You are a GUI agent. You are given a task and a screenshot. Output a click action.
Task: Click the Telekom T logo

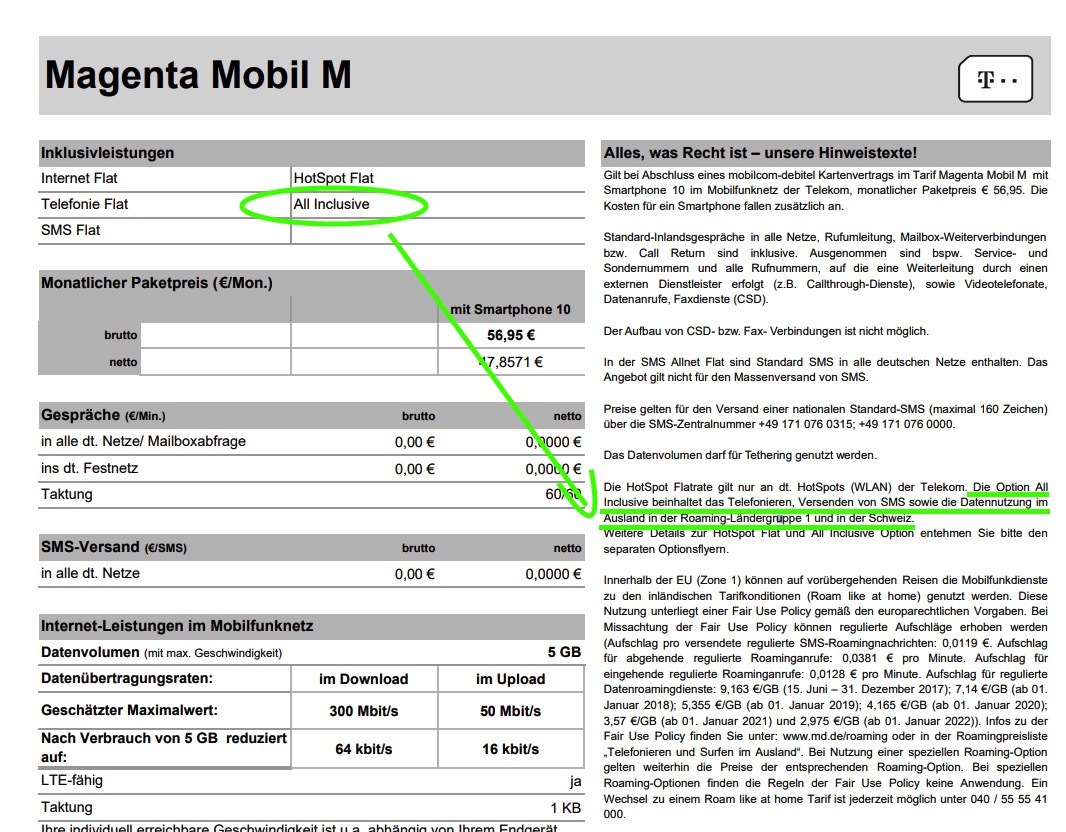coord(995,79)
